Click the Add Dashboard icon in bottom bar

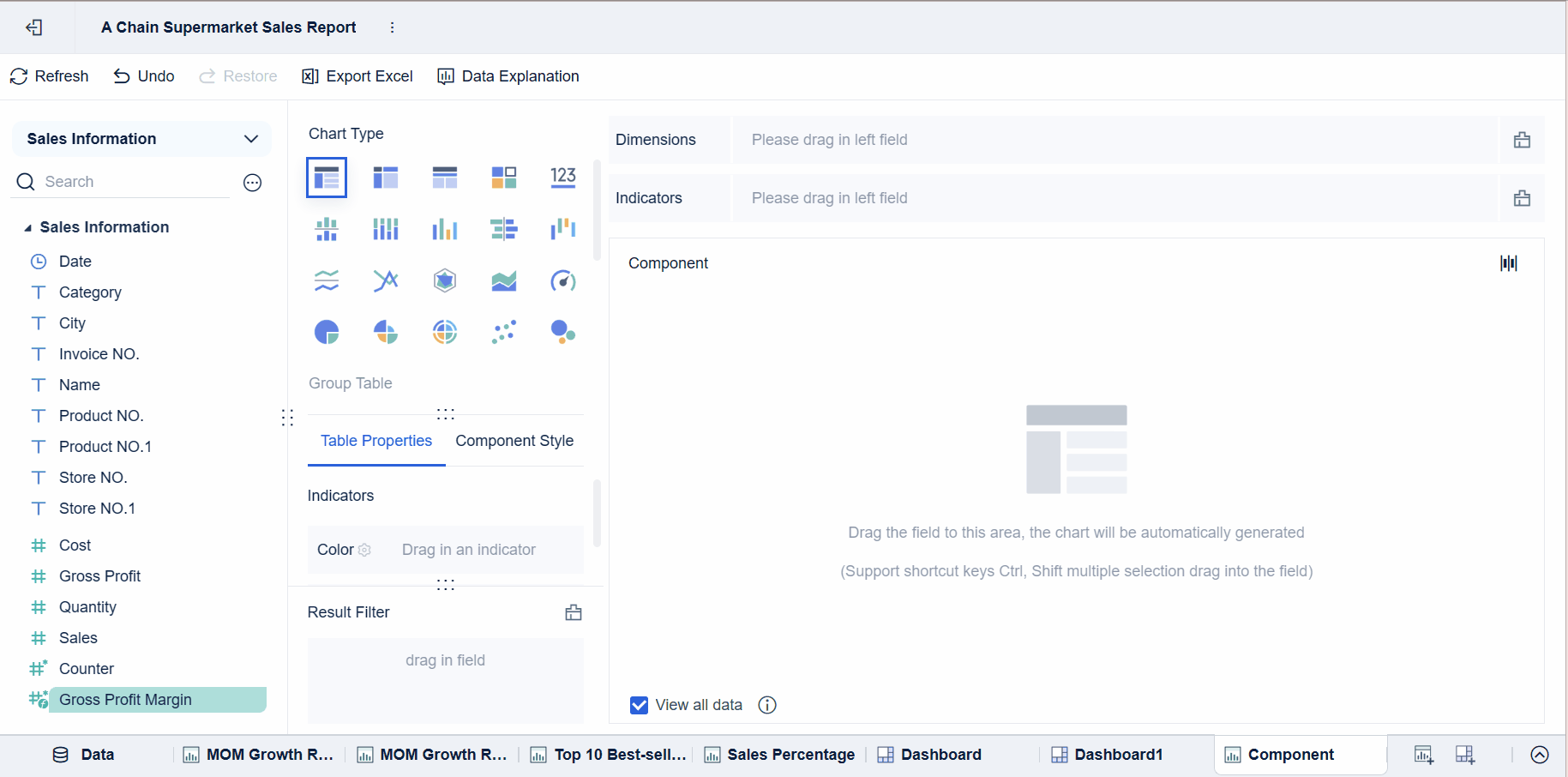tap(1465, 755)
